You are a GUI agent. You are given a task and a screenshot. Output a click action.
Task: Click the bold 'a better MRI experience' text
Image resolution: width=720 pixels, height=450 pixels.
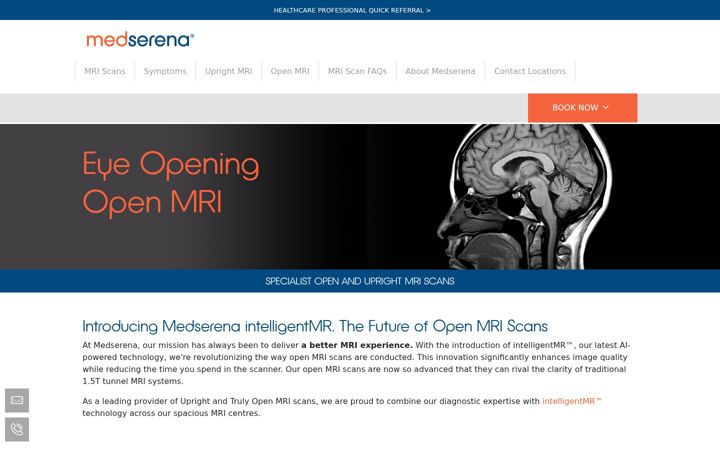(x=357, y=345)
